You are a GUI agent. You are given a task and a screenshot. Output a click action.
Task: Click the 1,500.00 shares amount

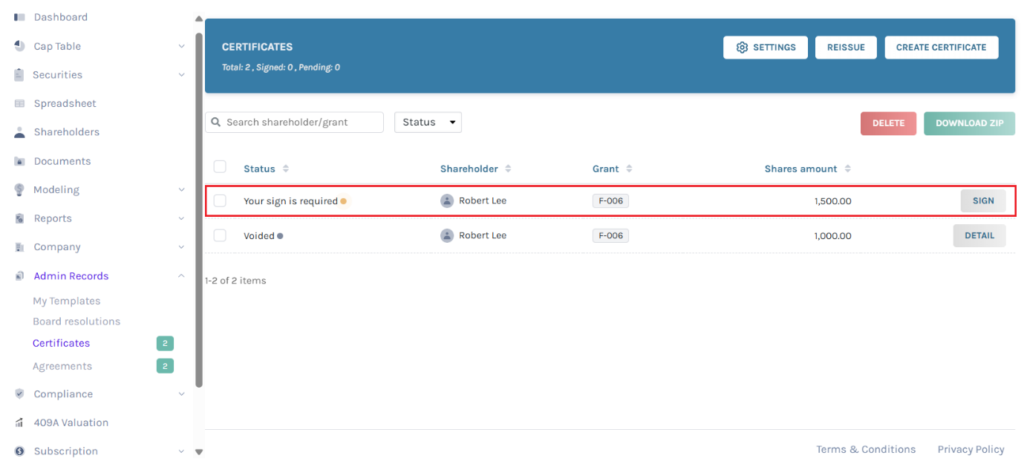(x=833, y=201)
